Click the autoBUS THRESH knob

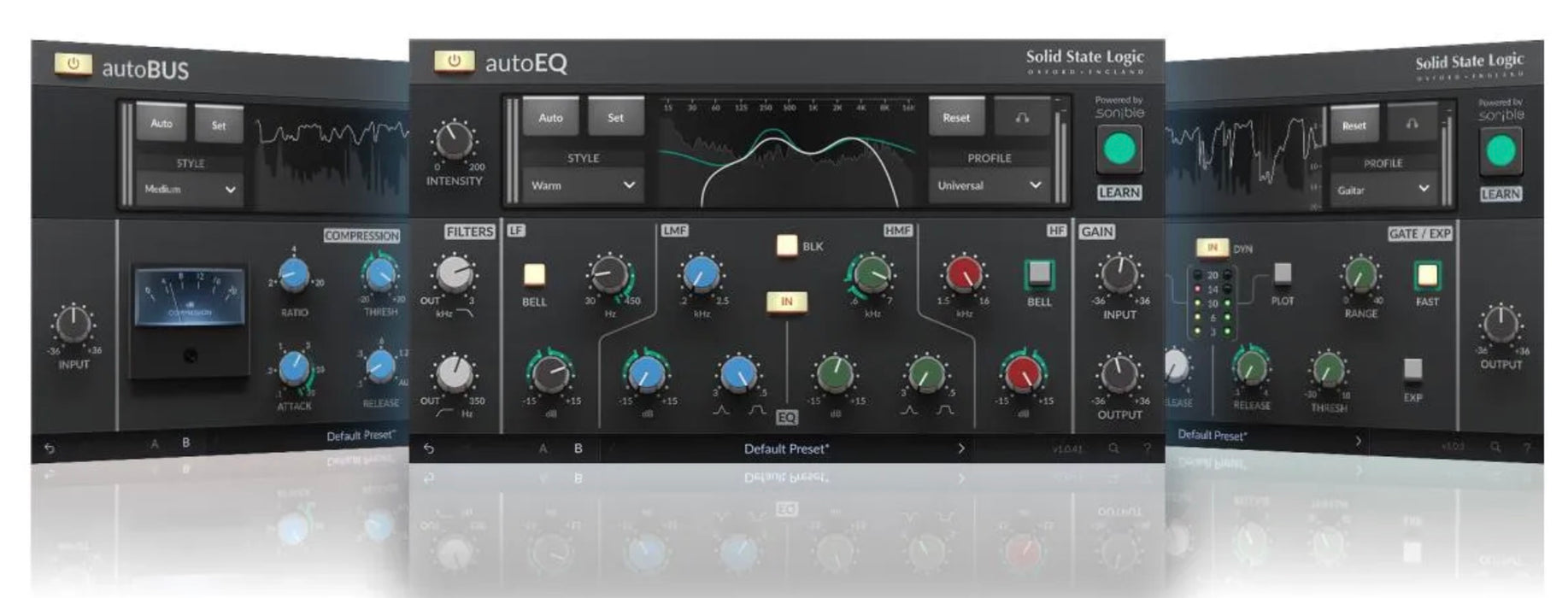(x=380, y=274)
